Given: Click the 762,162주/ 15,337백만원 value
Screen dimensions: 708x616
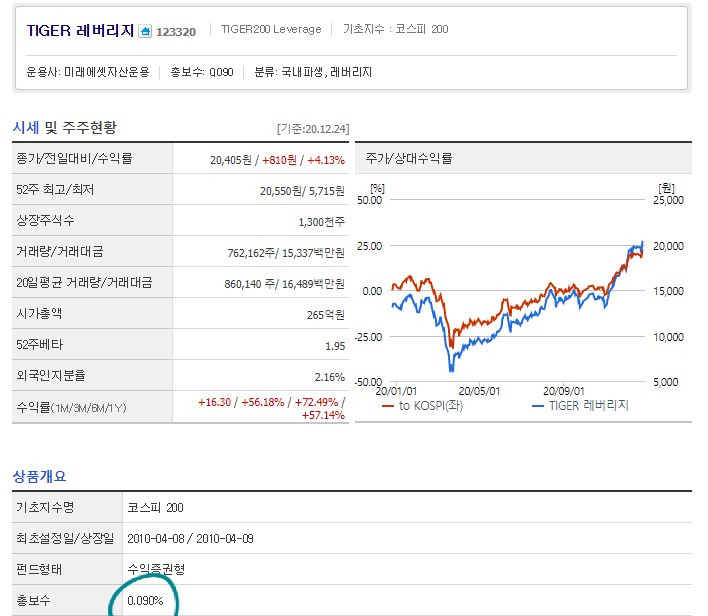Looking at the screenshot, I should 286,253.
